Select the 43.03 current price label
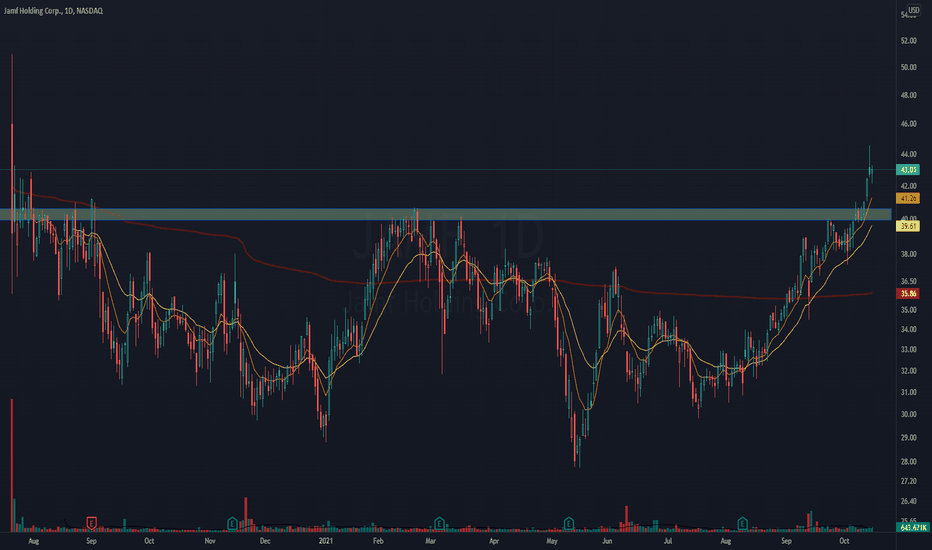The image size is (932, 550). (x=908, y=170)
